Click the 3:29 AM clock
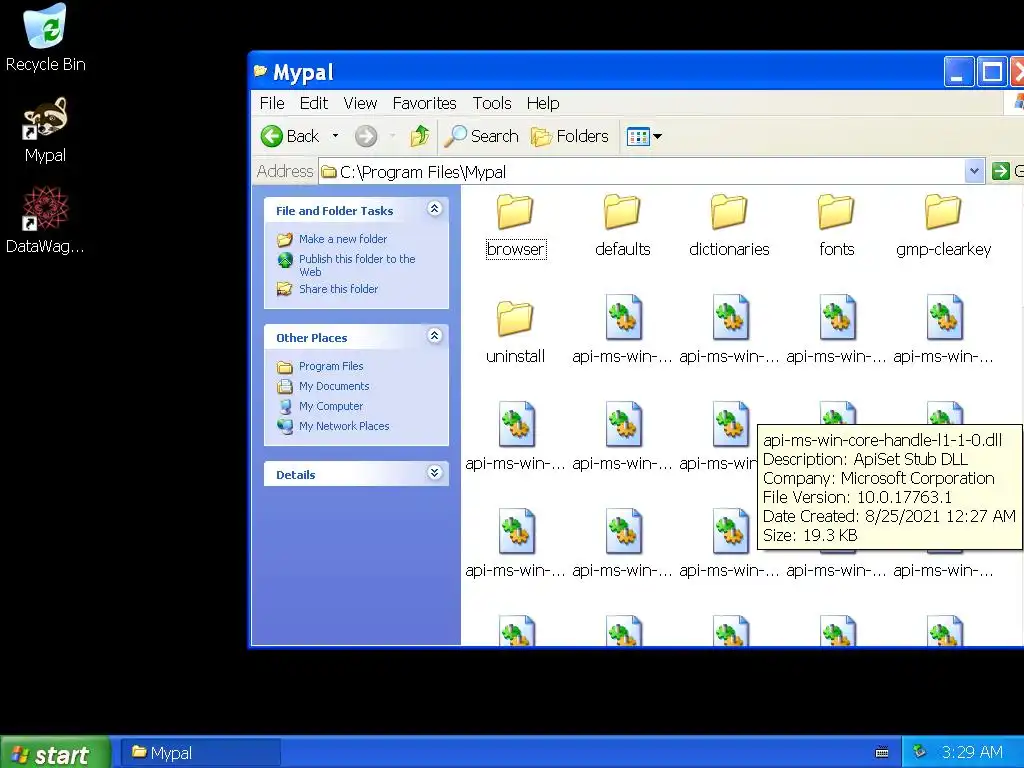 [x=972, y=752]
